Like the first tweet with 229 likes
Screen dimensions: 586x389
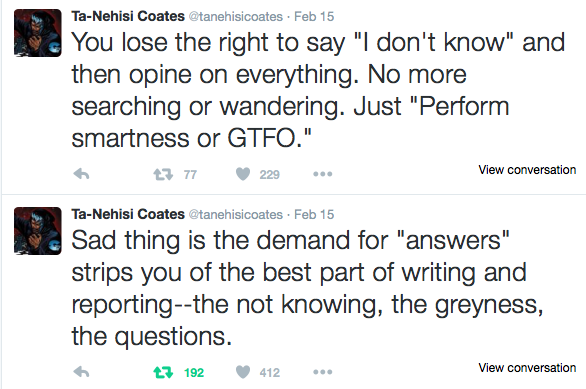[243, 174]
